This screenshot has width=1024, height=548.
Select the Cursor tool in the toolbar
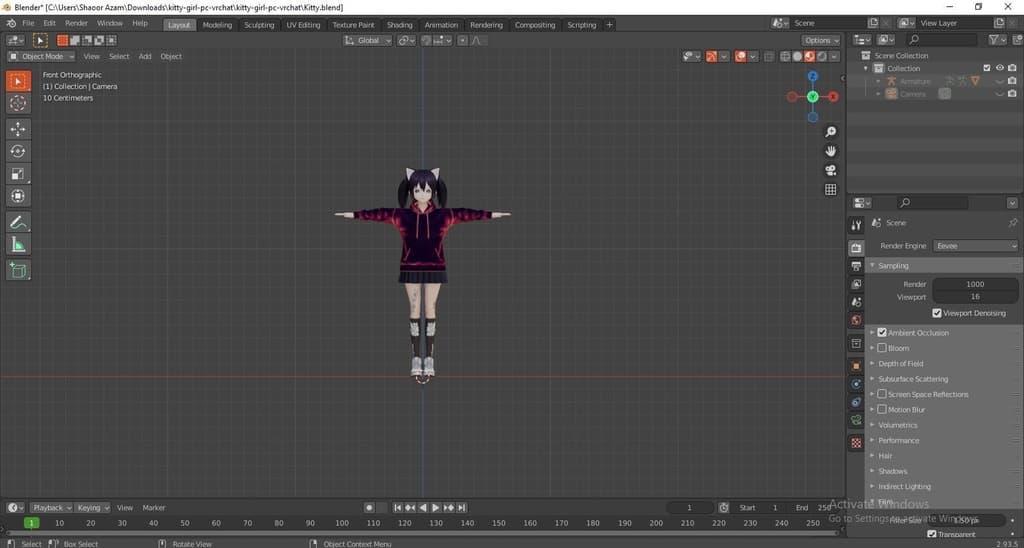point(19,103)
